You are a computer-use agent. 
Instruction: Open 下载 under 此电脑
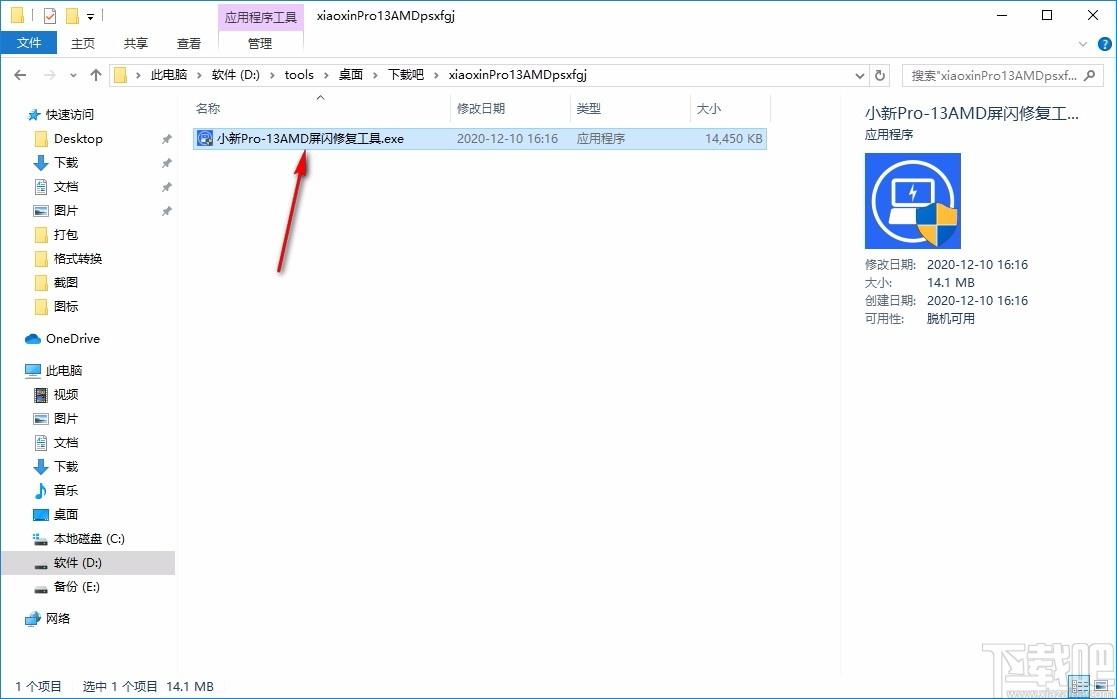pos(66,467)
